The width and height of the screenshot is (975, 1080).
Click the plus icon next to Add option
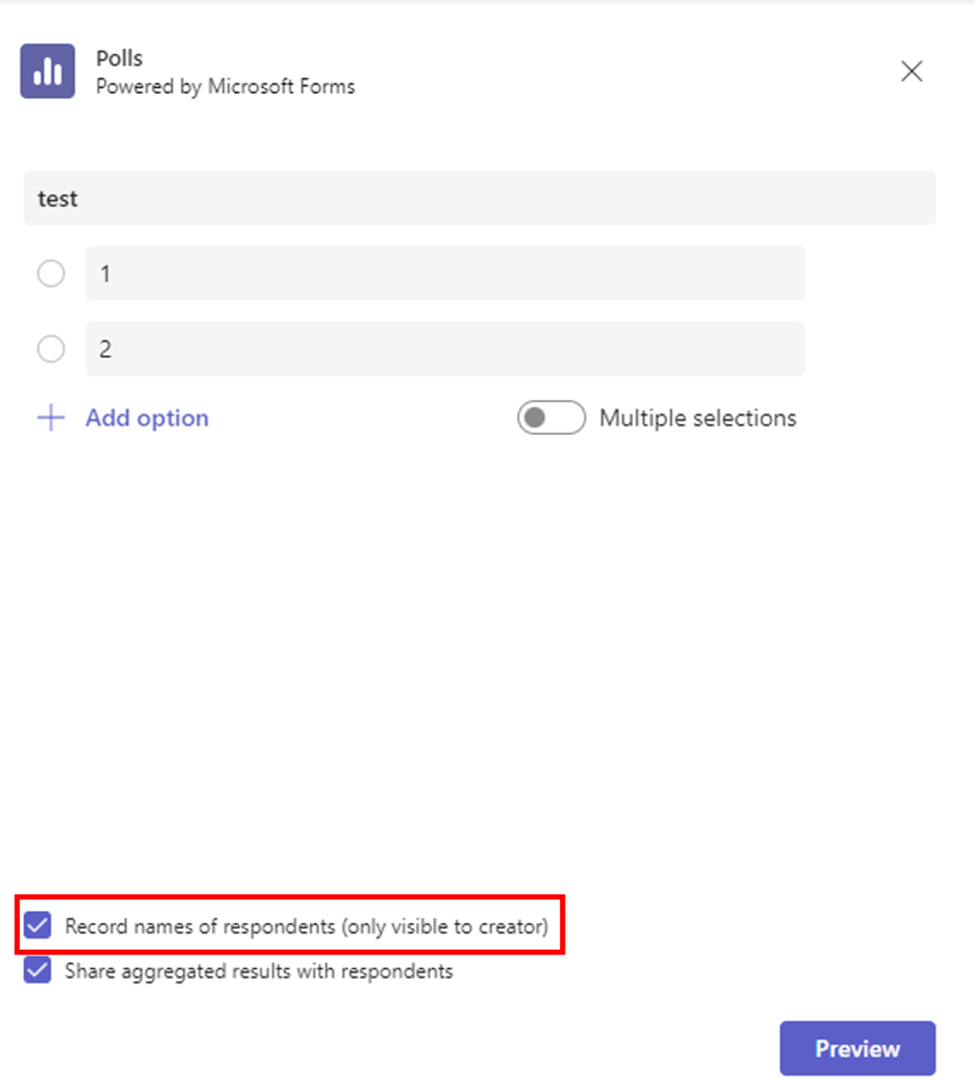click(50, 417)
